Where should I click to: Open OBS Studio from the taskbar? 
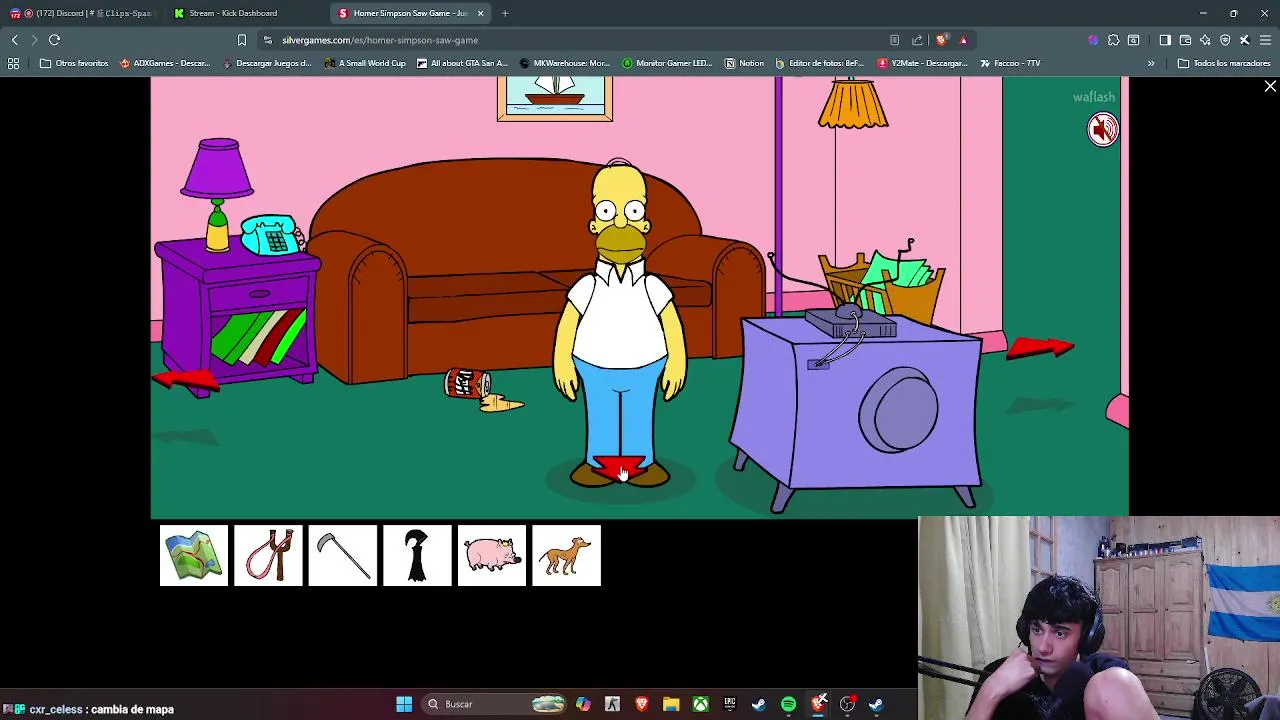click(x=847, y=704)
